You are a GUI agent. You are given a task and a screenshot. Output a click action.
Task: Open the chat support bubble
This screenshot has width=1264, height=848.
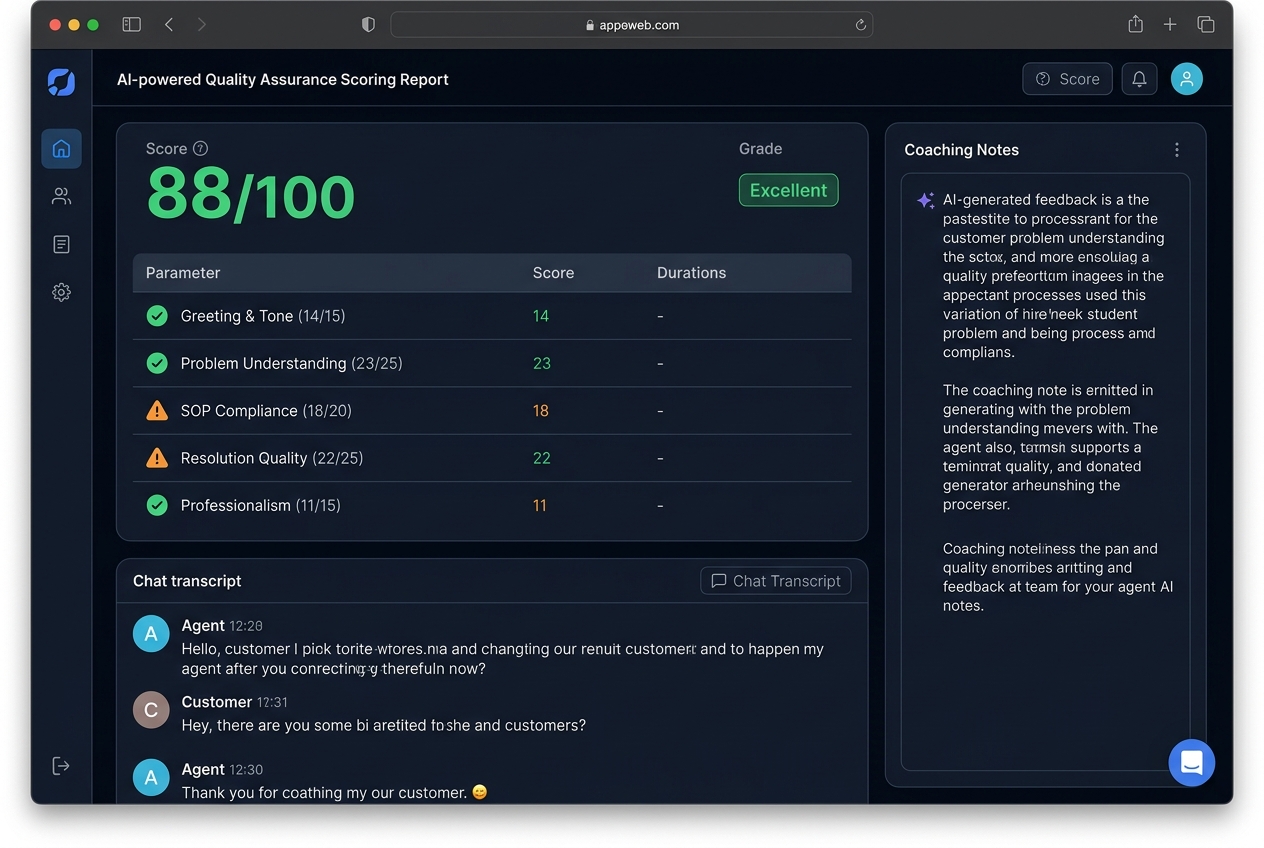(1192, 763)
